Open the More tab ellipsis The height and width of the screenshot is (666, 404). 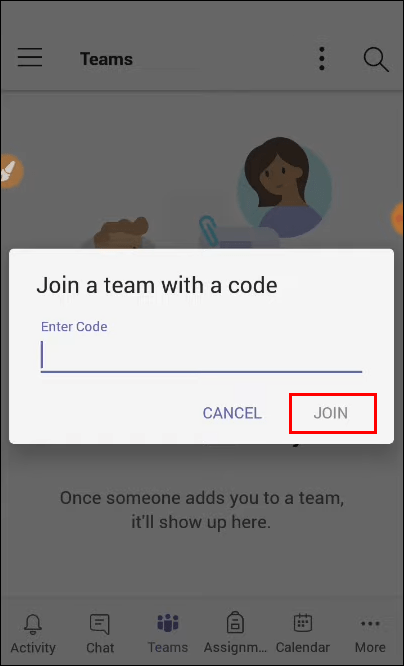(370, 624)
